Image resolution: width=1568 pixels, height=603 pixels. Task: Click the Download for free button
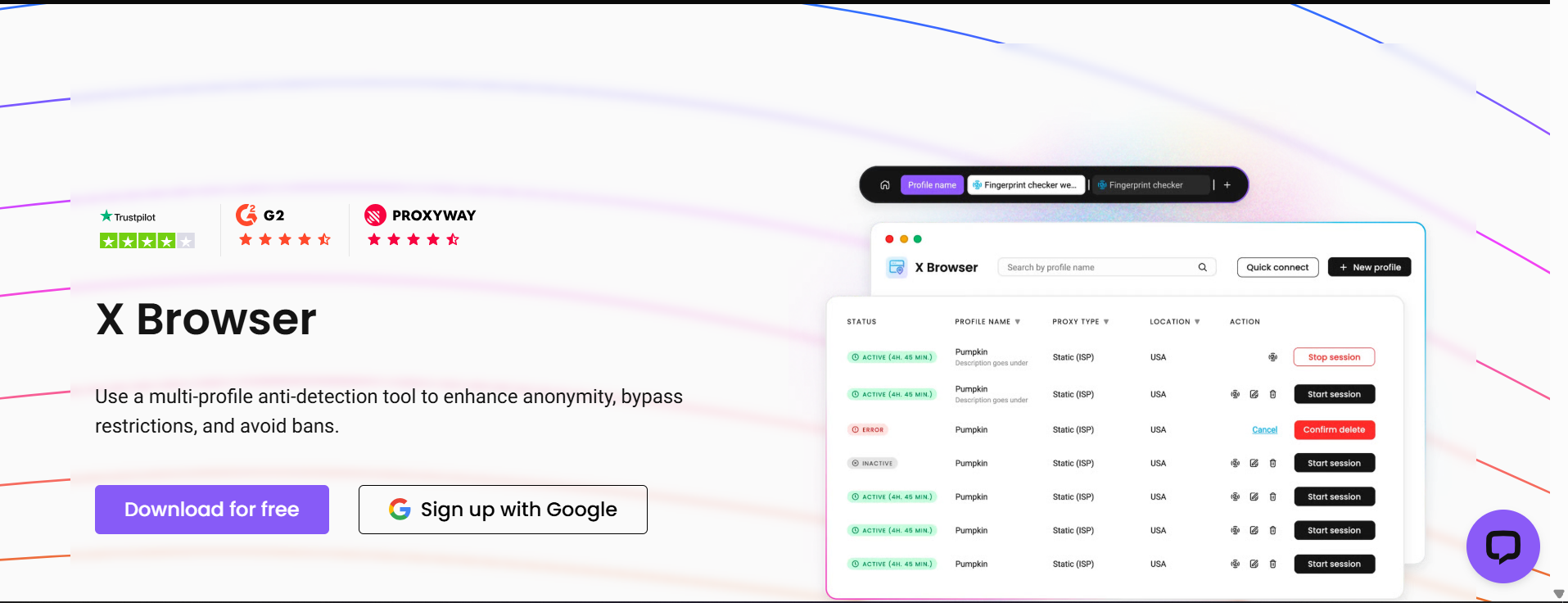tap(211, 509)
